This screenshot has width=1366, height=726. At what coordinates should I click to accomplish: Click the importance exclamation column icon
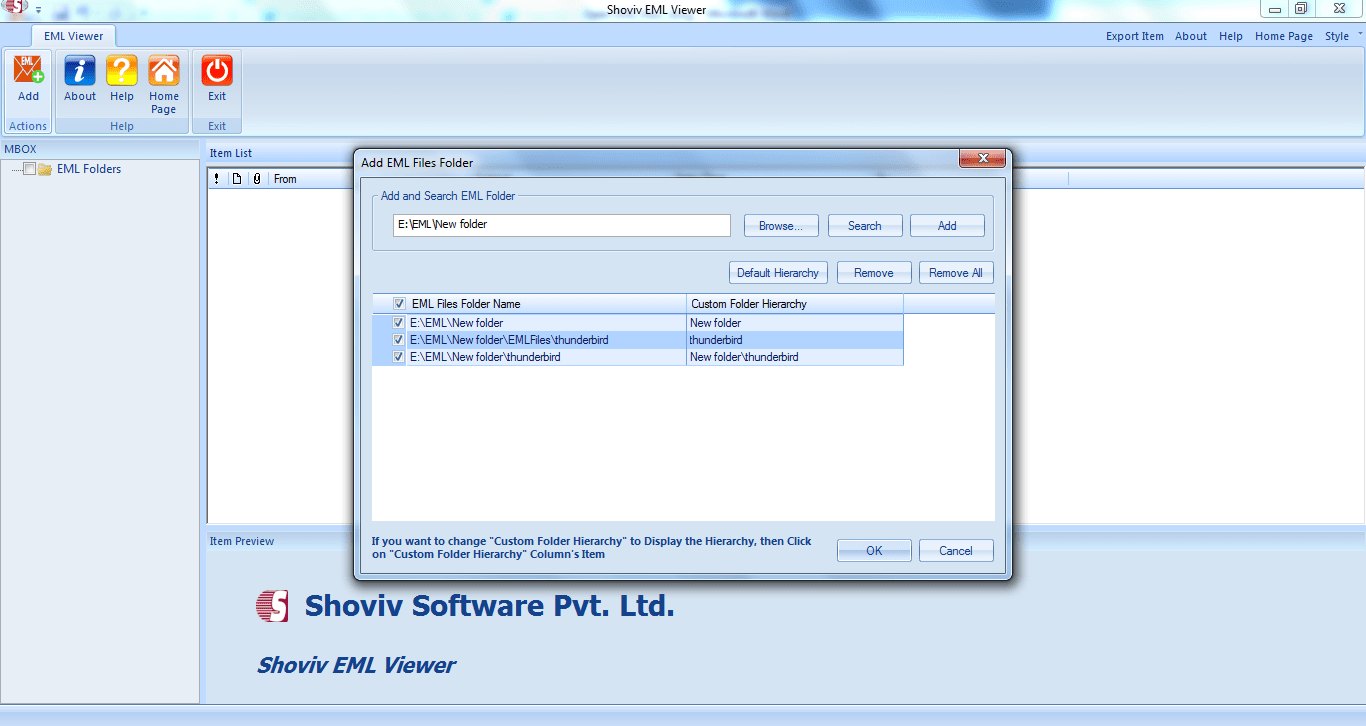[x=216, y=179]
